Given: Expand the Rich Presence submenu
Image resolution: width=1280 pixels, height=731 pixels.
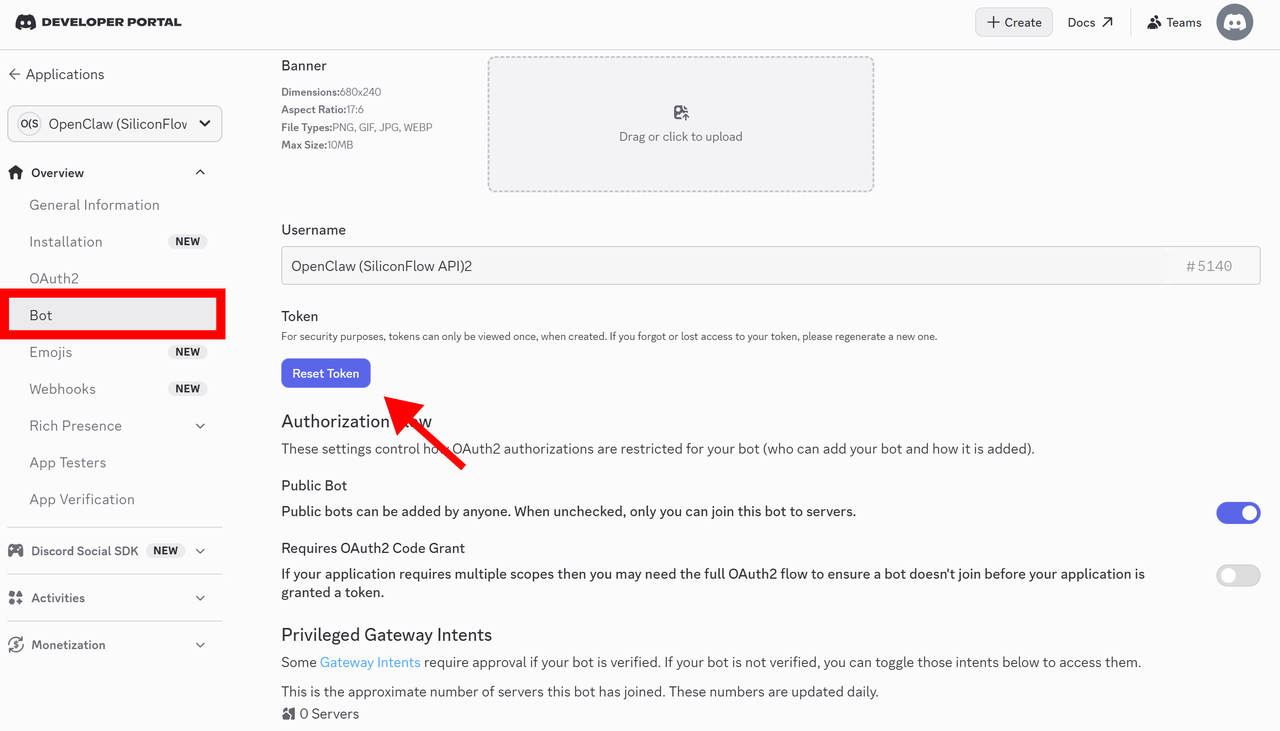Looking at the screenshot, I should click(200, 426).
